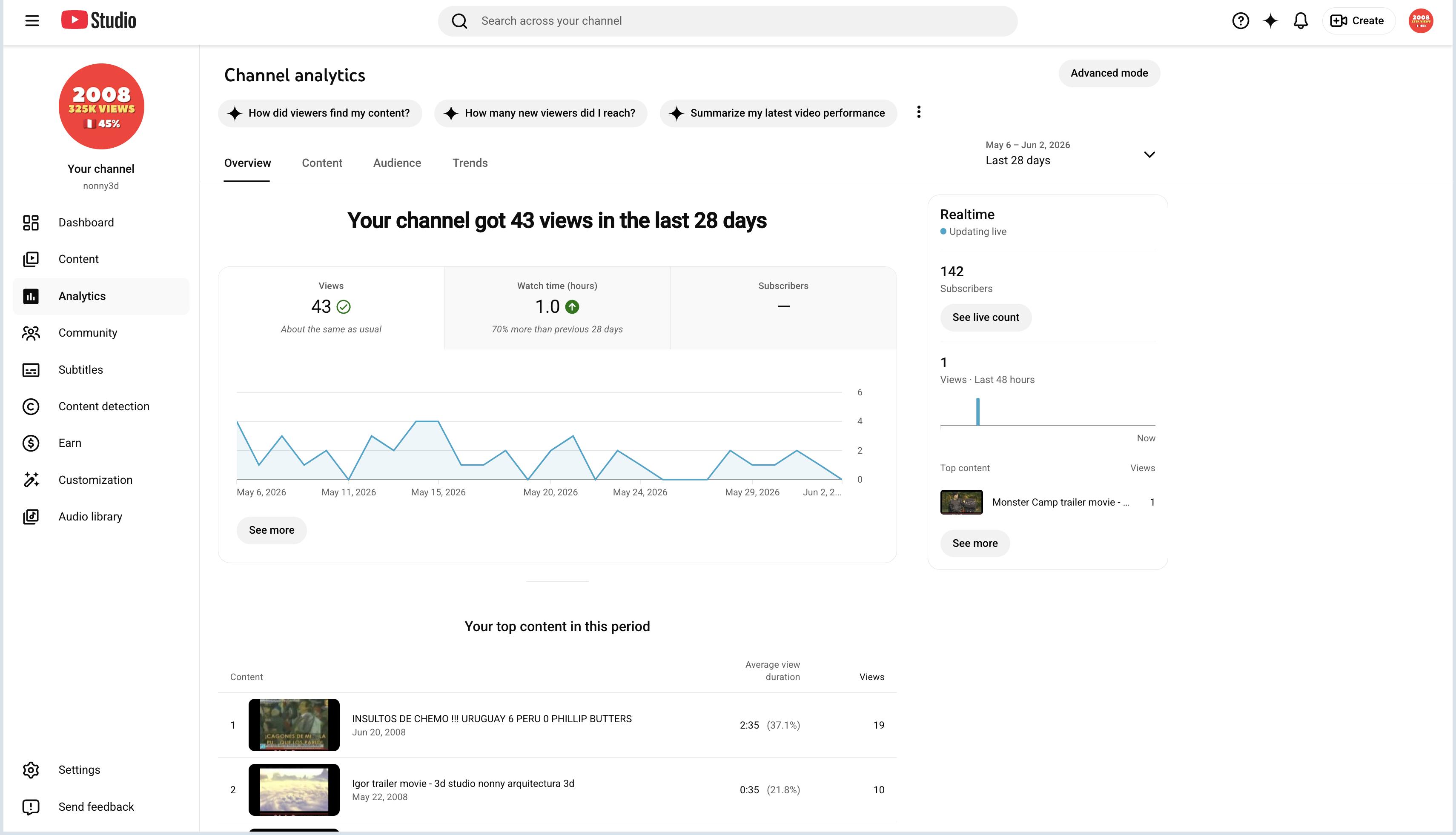Screen dimensions: 1456x835
Task: Click the nonny3d channel name
Action: coord(101,186)
